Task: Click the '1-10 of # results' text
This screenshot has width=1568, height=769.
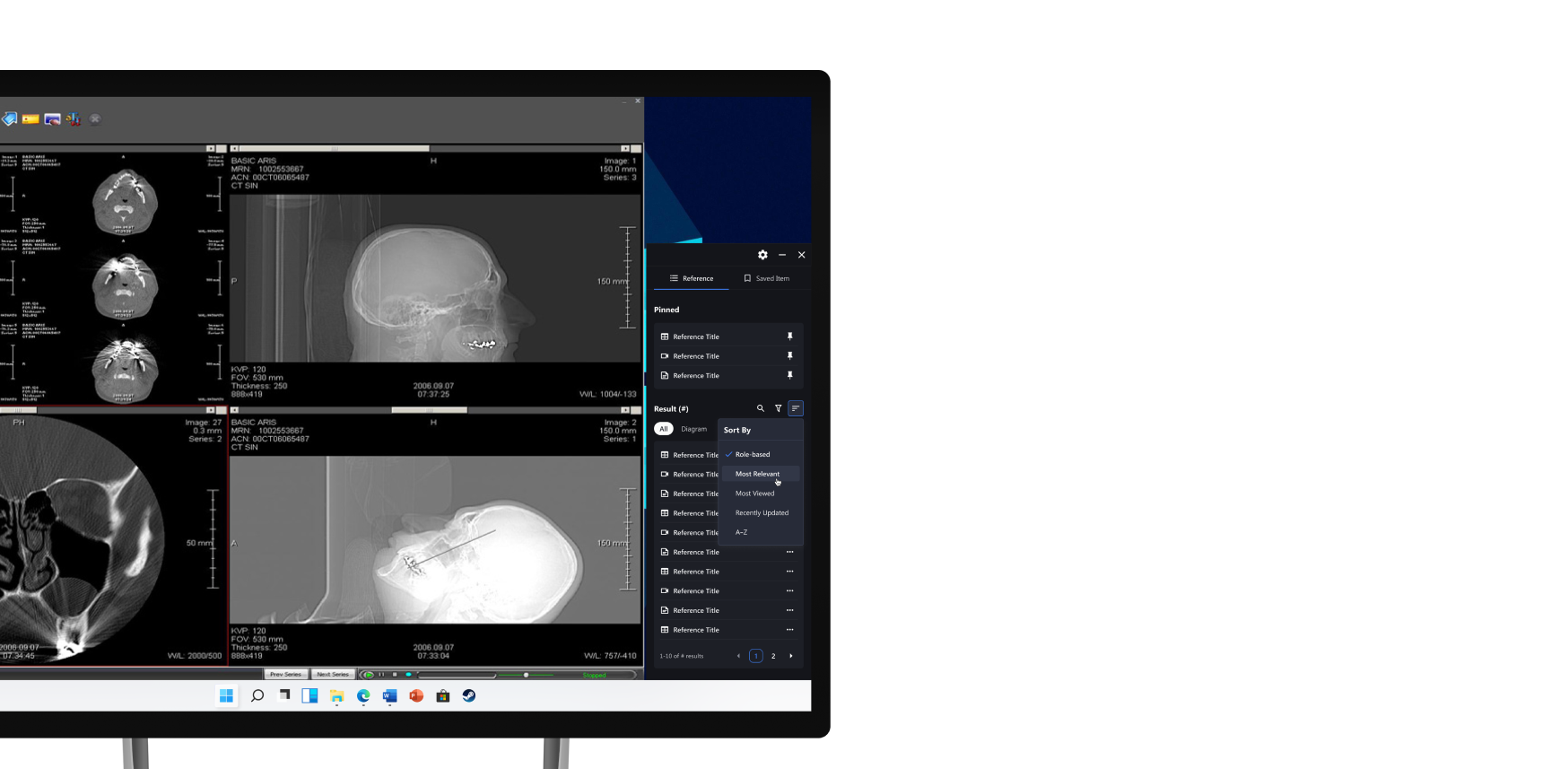Action: (x=682, y=656)
